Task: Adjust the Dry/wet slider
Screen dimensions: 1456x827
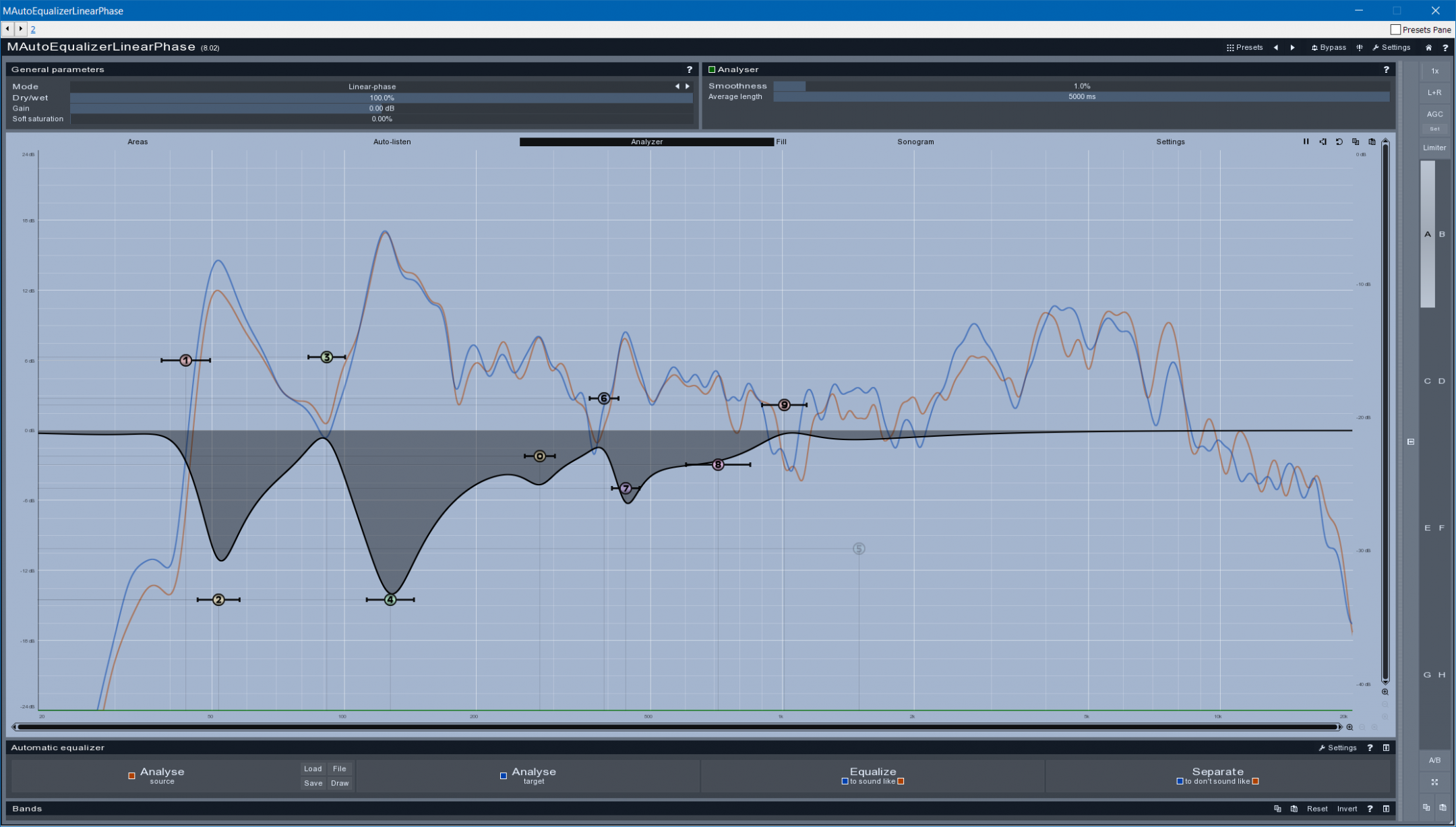Action: tap(382, 98)
